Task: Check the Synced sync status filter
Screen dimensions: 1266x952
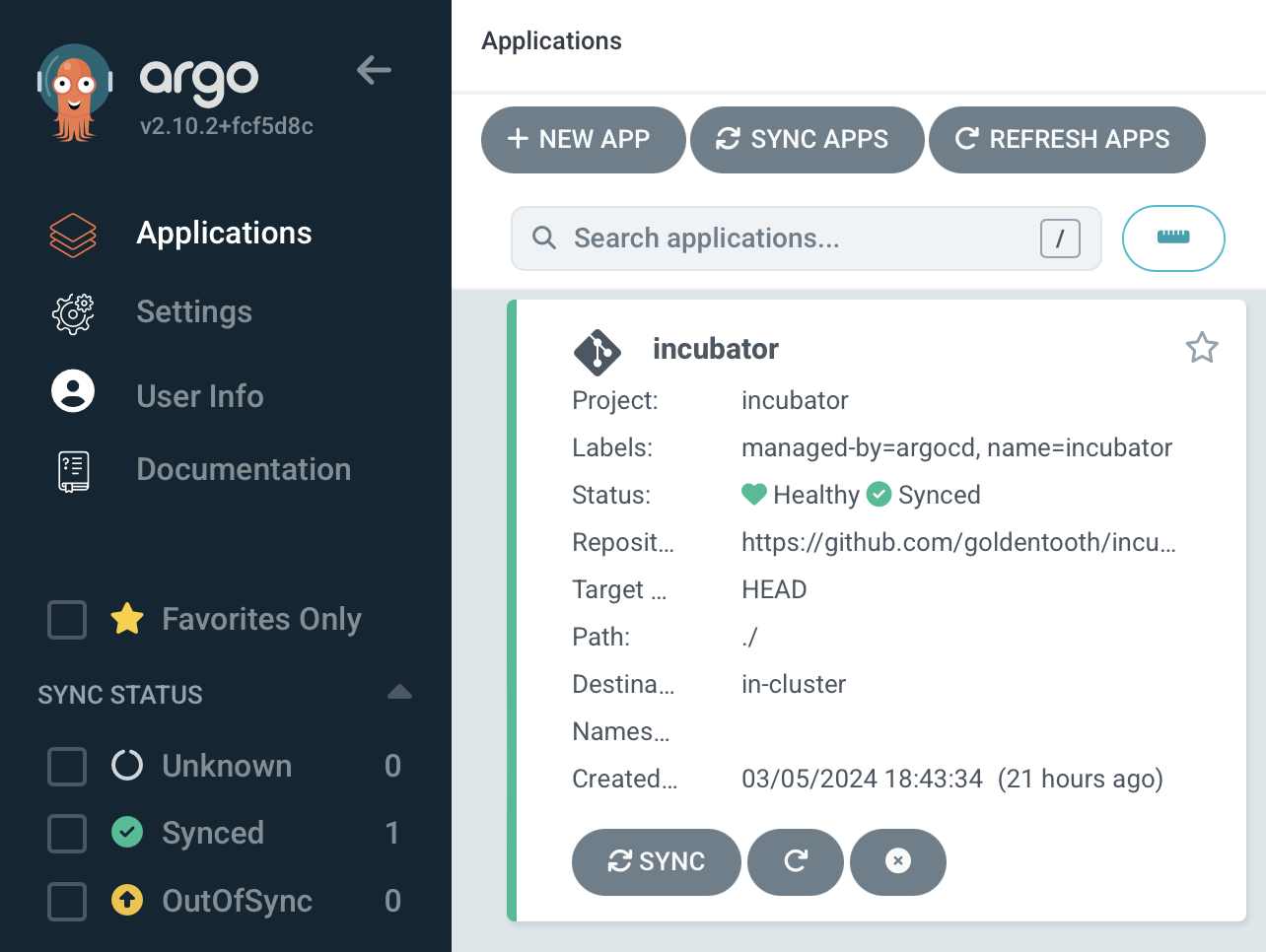Action: 67,833
